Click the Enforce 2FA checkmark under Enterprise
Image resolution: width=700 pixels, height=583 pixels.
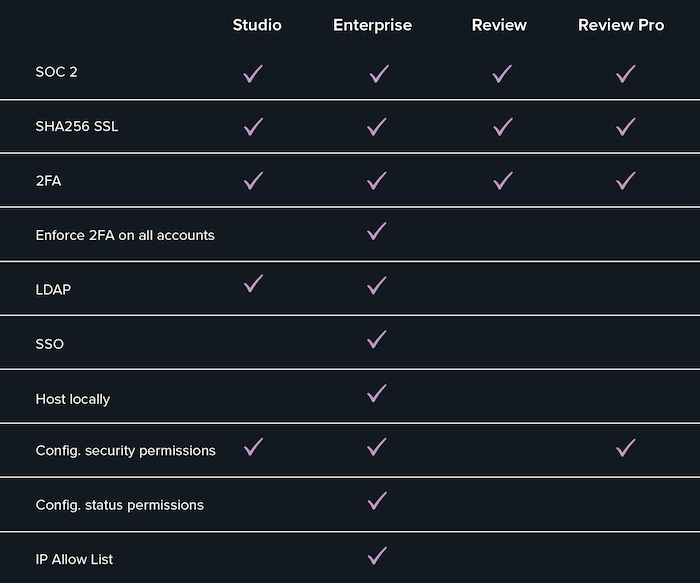[377, 231]
